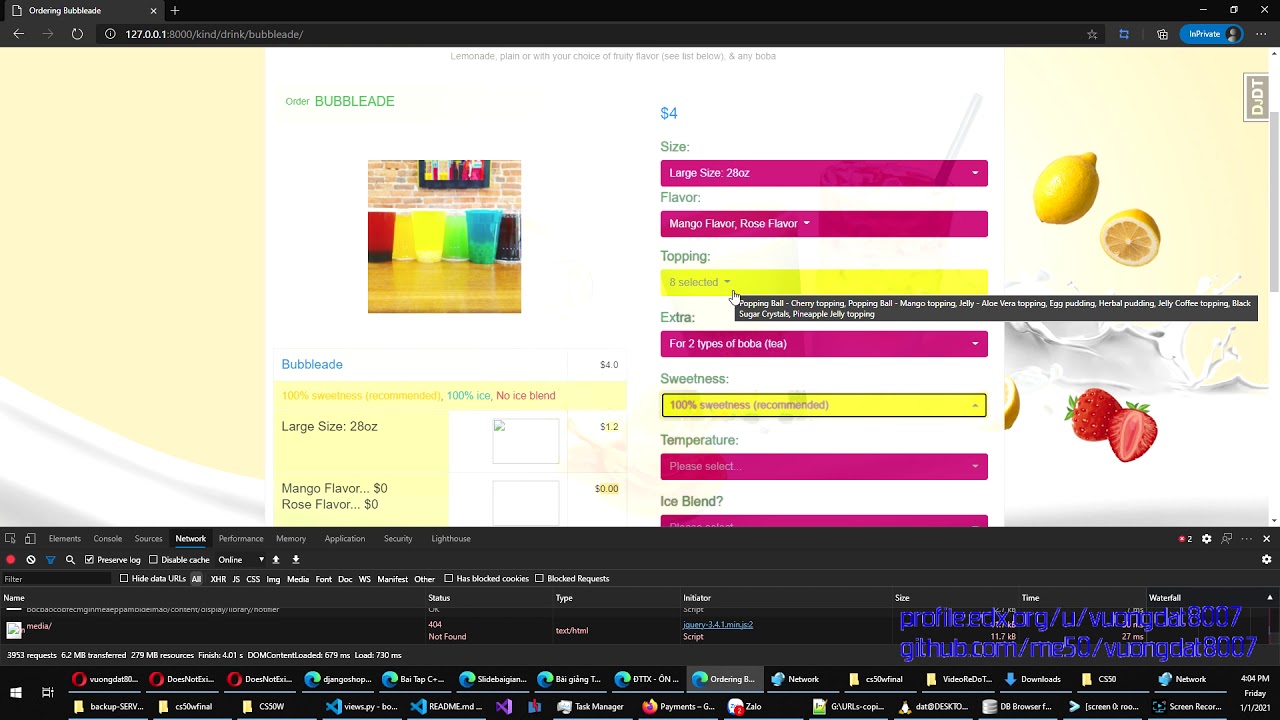The height and width of the screenshot is (720, 1280).
Task: Click the DevTools feedback icon
Action: [x=1226, y=538]
